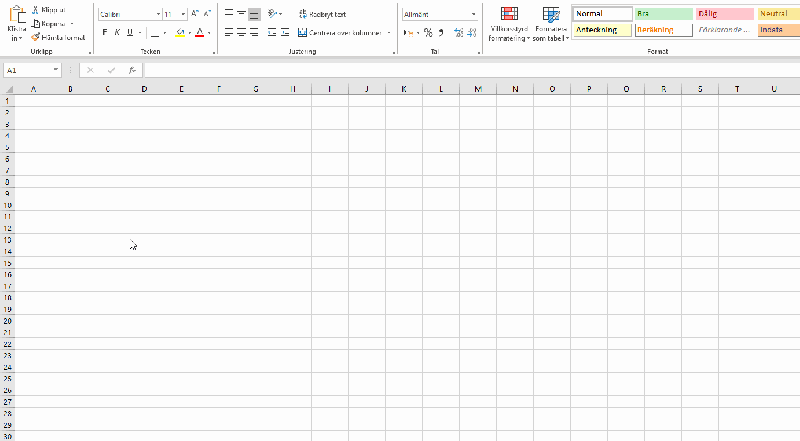800x441 pixels.
Task: Select the Dålig cell style
Action: coord(724,14)
